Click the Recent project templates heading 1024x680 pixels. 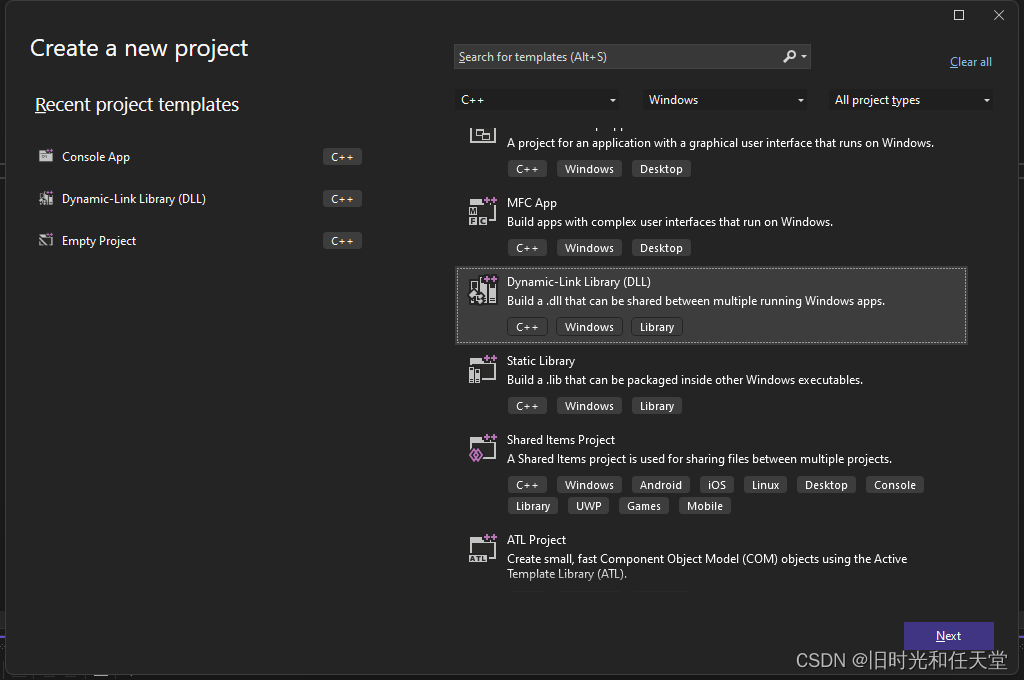[x=136, y=105]
